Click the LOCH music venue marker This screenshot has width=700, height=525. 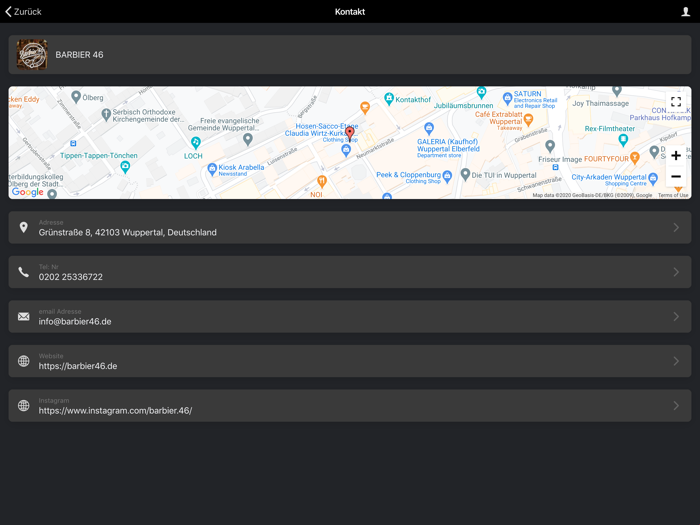(196, 143)
